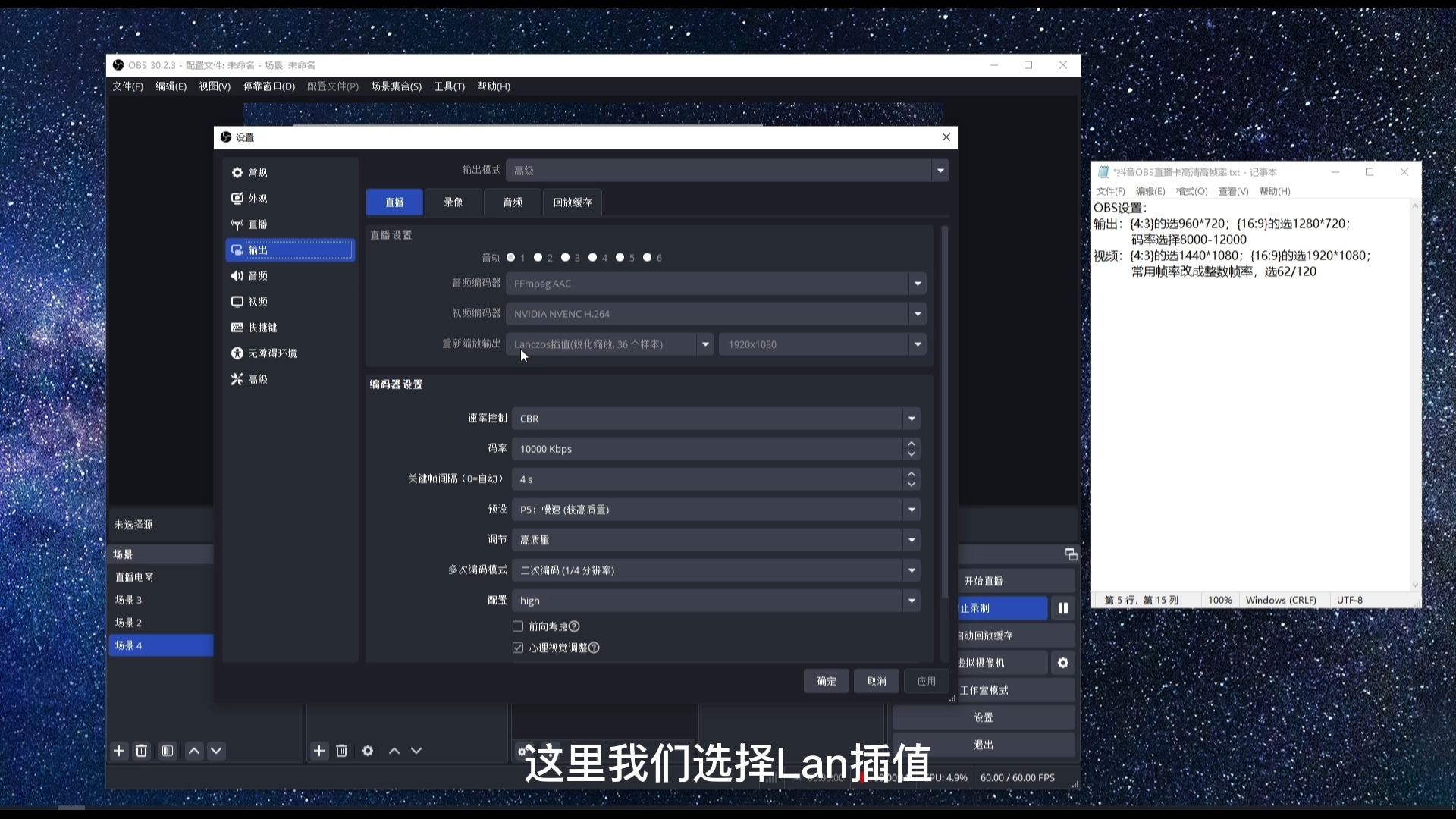This screenshot has height=819, width=1456.
Task: Select audio track 2 radio button
Action: 538,258
